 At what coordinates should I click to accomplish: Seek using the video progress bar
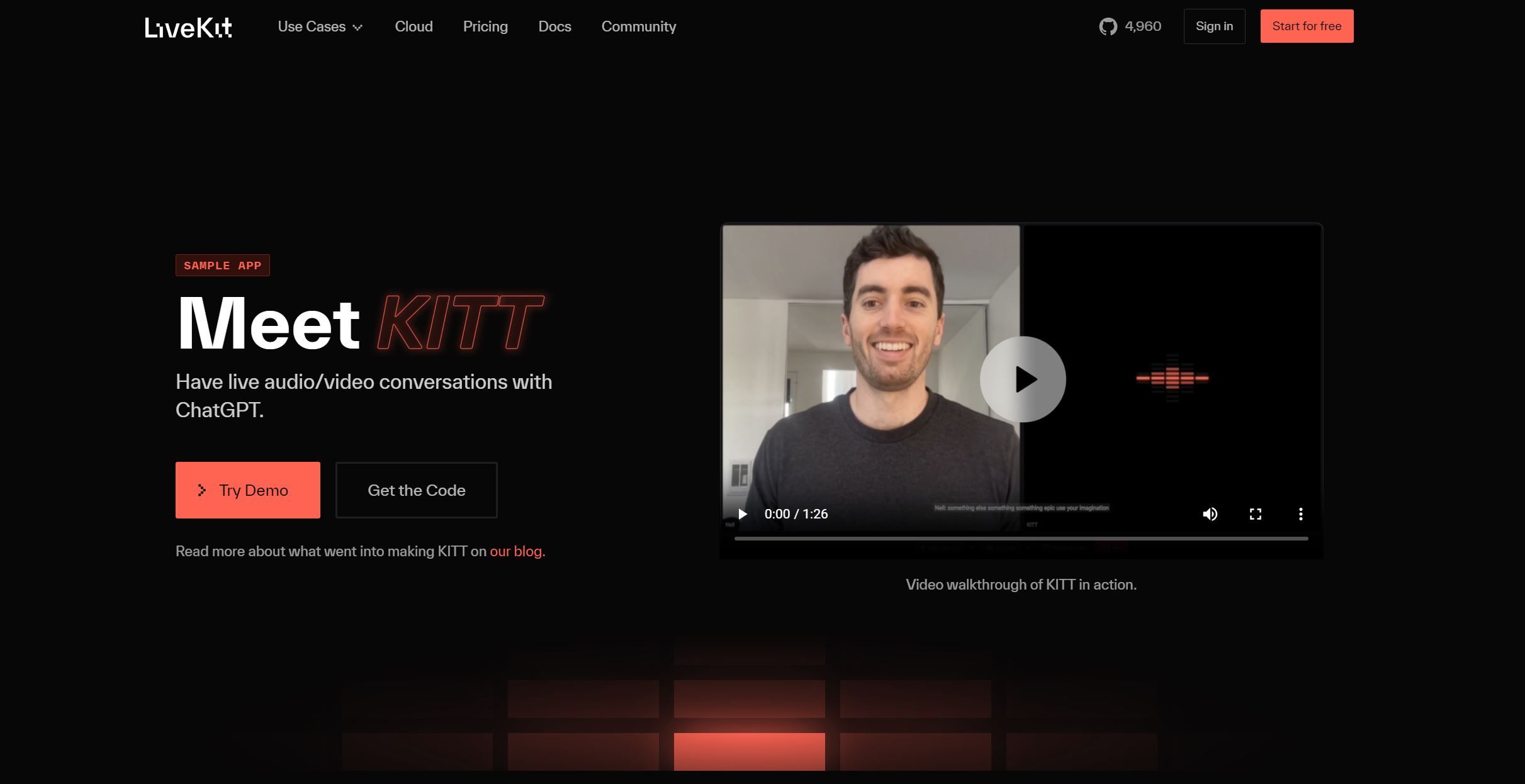click(x=1020, y=539)
